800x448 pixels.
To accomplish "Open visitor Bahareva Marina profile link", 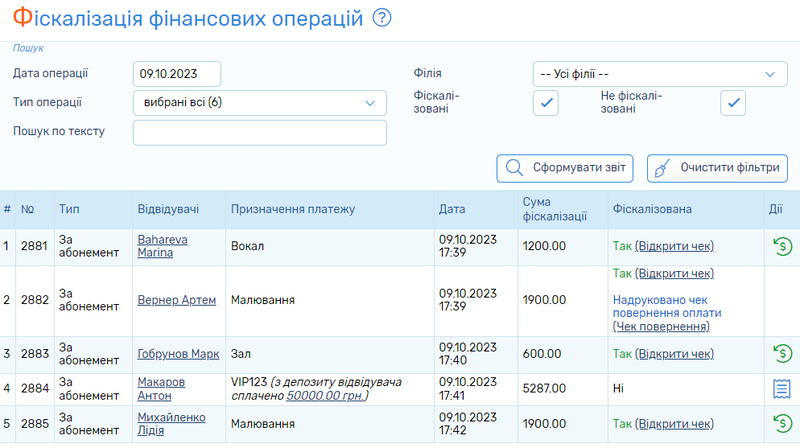I will (x=162, y=246).
